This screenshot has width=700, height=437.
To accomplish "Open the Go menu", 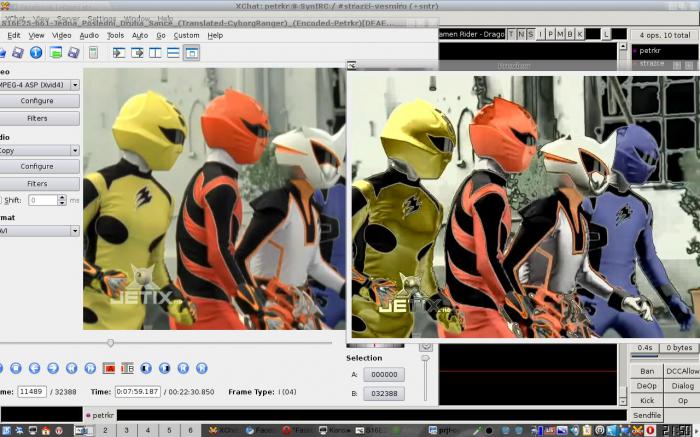I will click(161, 35).
